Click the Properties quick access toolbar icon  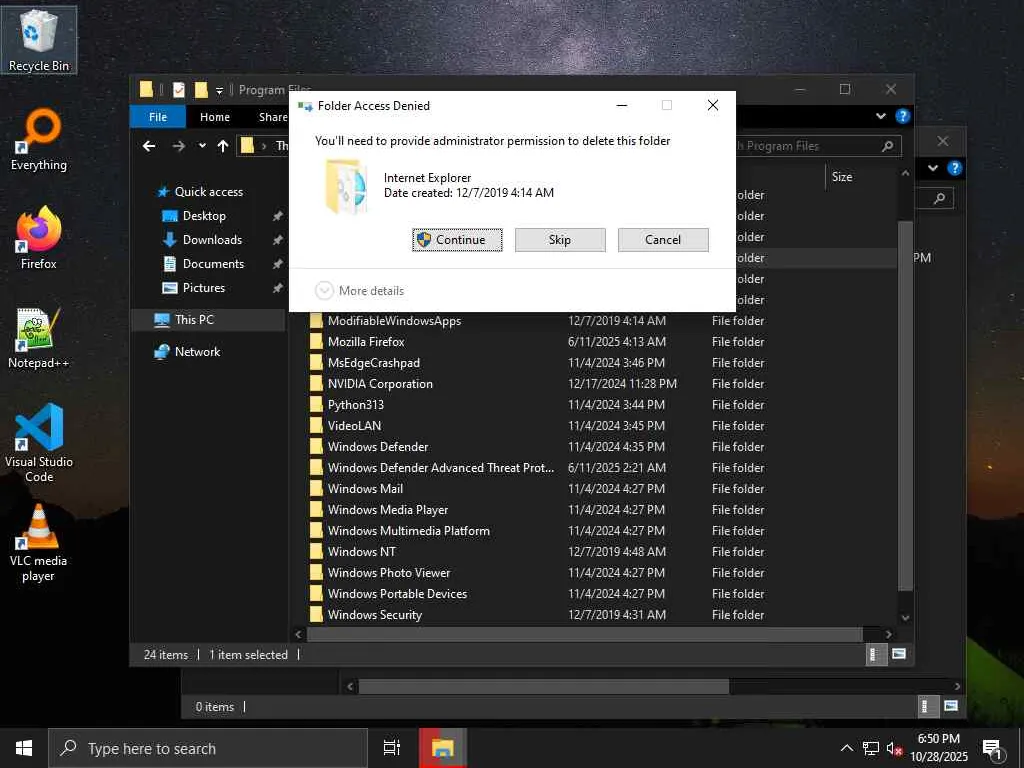[x=178, y=90]
